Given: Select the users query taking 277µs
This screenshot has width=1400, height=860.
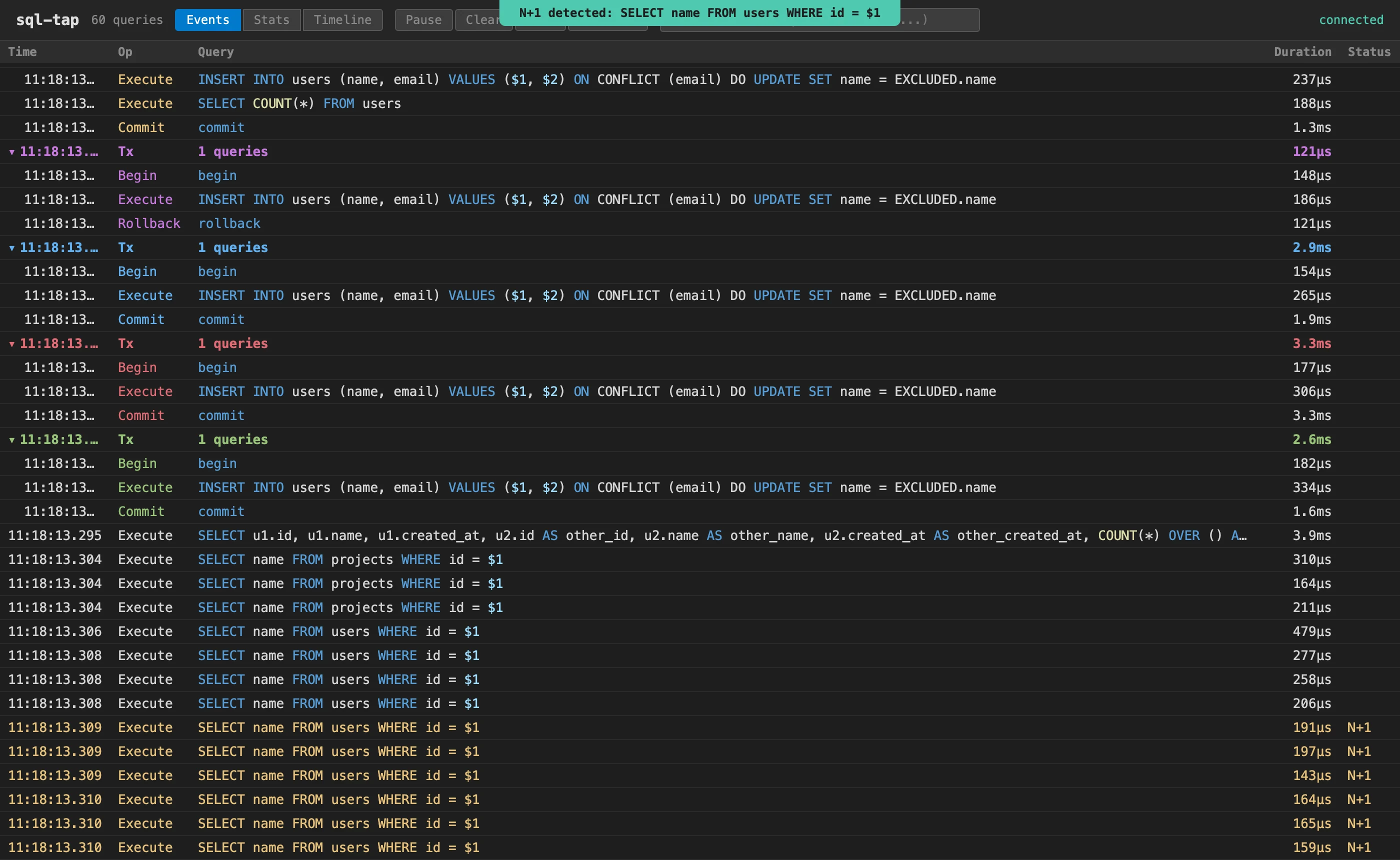Looking at the screenshot, I should [x=700, y=656].
